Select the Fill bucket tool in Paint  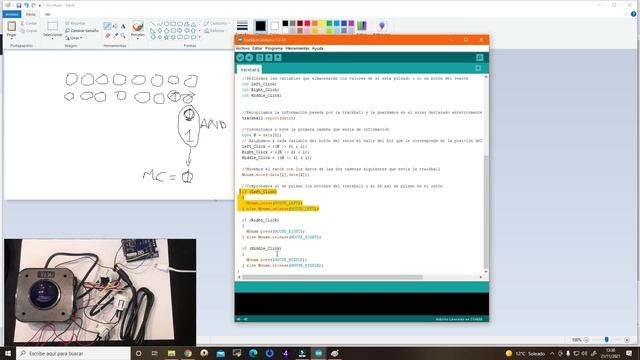tap(115, 26)
